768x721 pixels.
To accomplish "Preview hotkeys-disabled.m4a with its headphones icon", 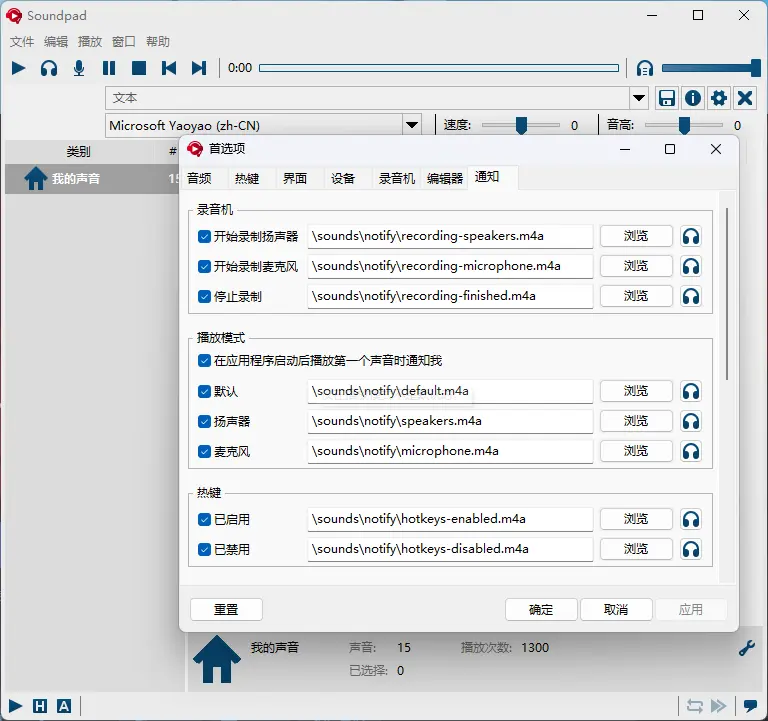I will [691, 549].
